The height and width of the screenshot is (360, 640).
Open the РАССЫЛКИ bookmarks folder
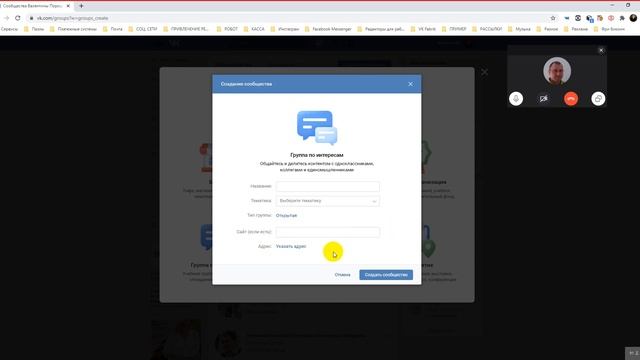coord(487,29)
